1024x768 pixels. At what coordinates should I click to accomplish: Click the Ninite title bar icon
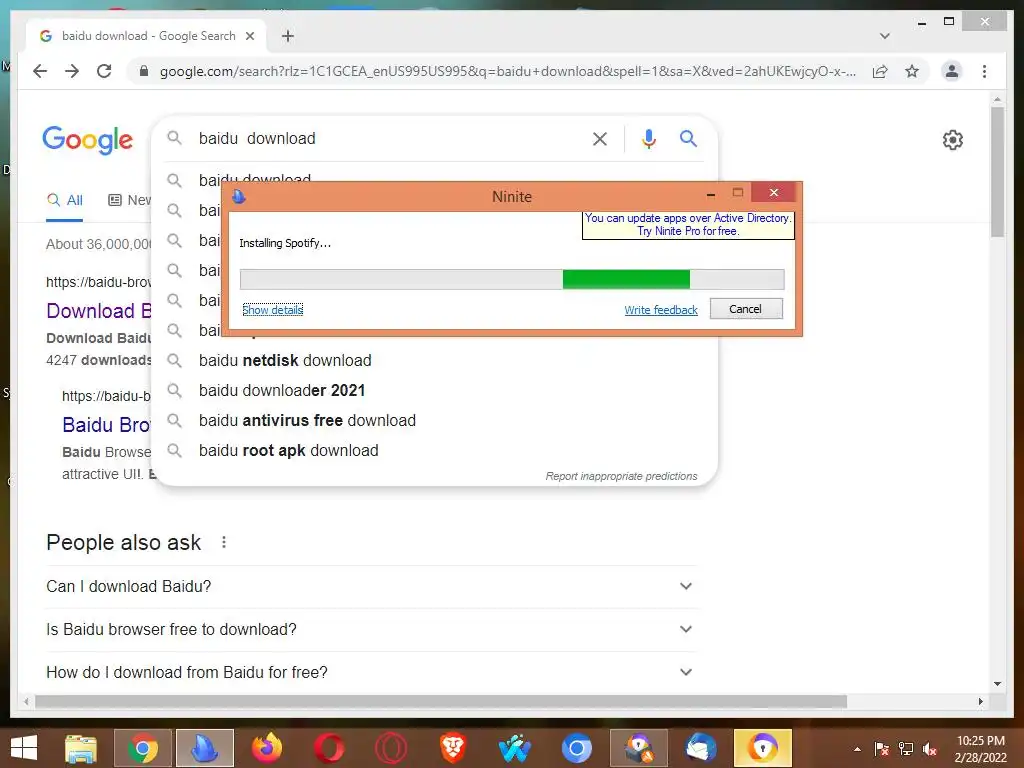coord(239,196)
